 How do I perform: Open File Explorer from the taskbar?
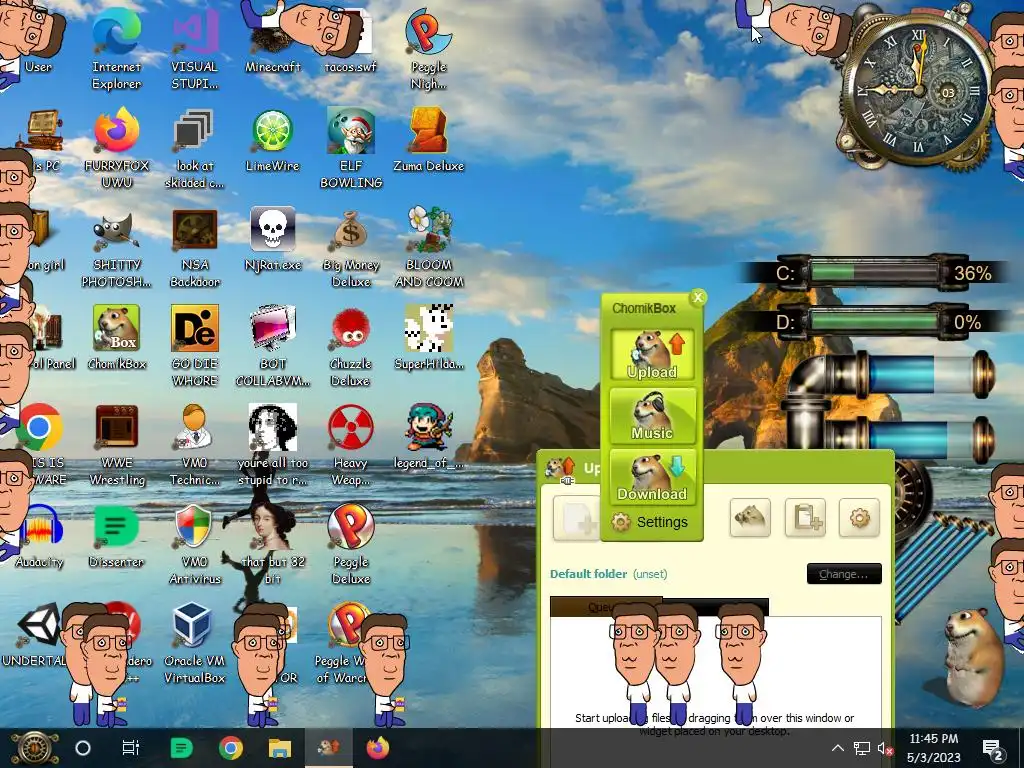tap(280, 748)
